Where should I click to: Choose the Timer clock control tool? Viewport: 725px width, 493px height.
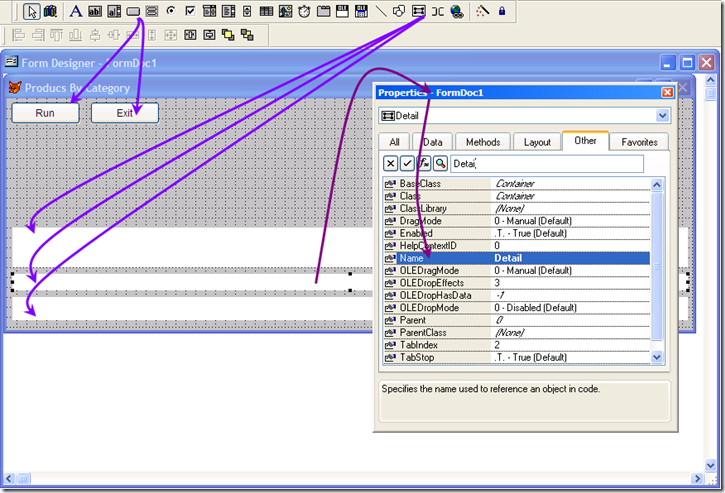pos(304,11)
